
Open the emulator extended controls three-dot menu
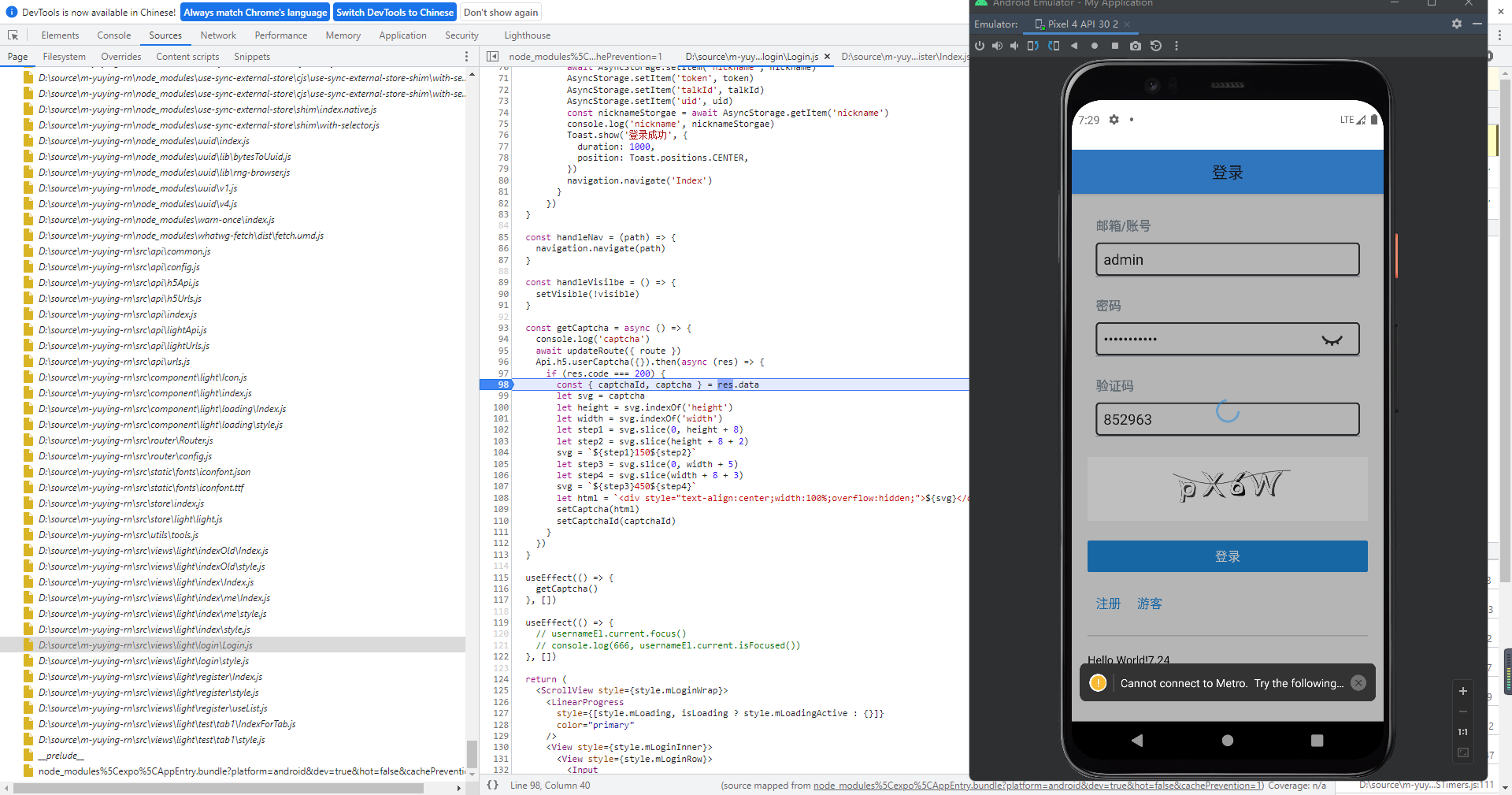1177,46
